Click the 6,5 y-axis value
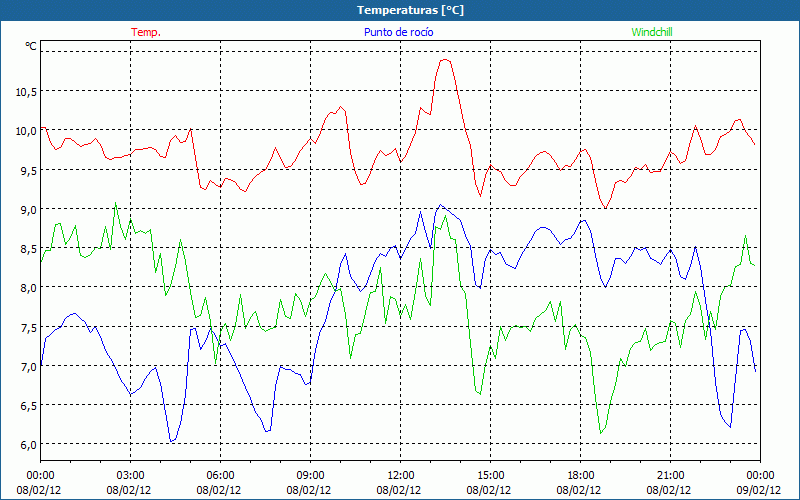Viewport: 800px width, 500px height. pyautogui.click(x=29, y=406)
